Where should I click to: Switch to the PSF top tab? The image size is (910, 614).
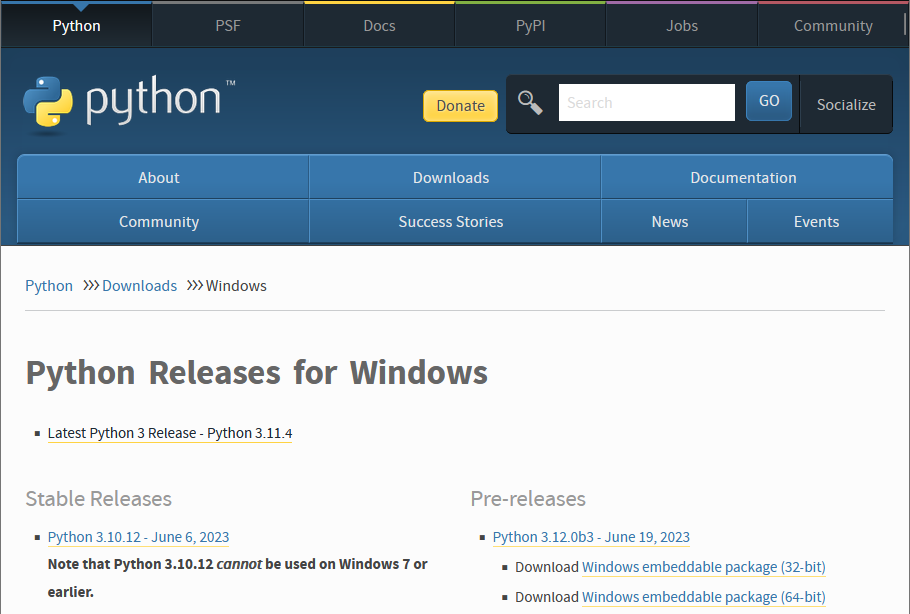pyautogui.click(x=228, y=26)
